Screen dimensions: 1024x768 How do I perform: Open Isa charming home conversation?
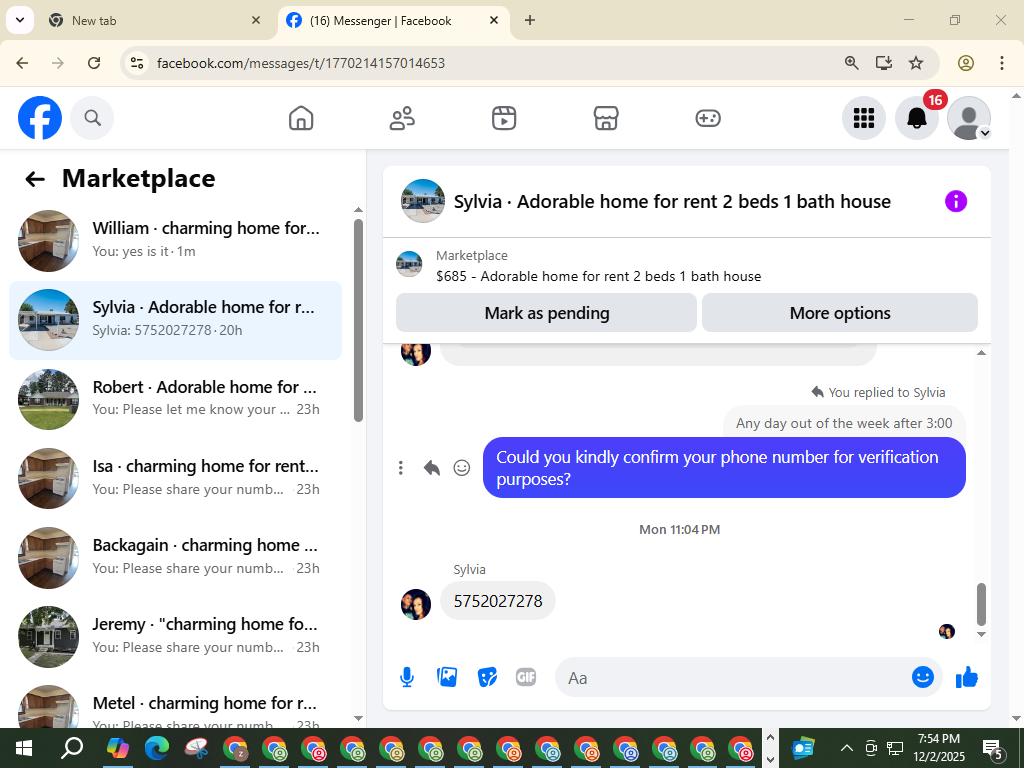coord(175,478)
